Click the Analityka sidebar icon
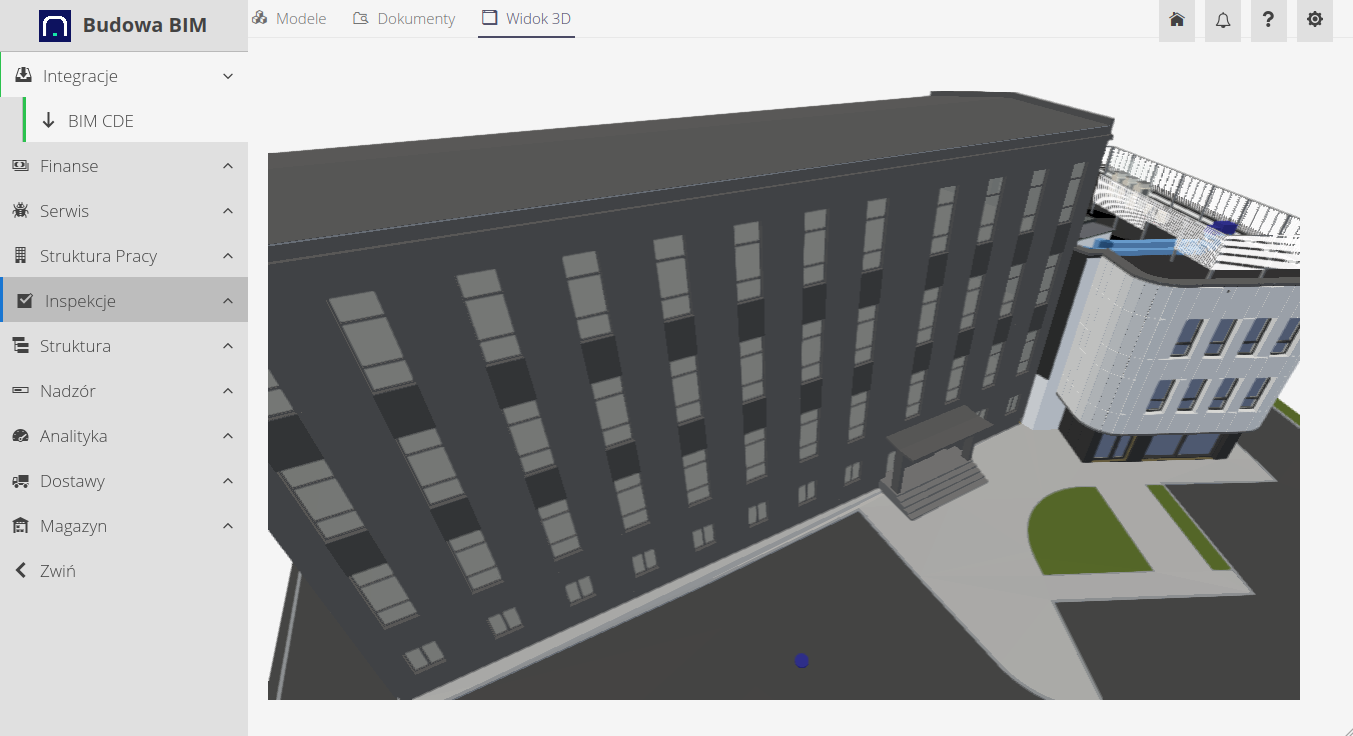Screen dimensions: 1353x736 [21, 435]
